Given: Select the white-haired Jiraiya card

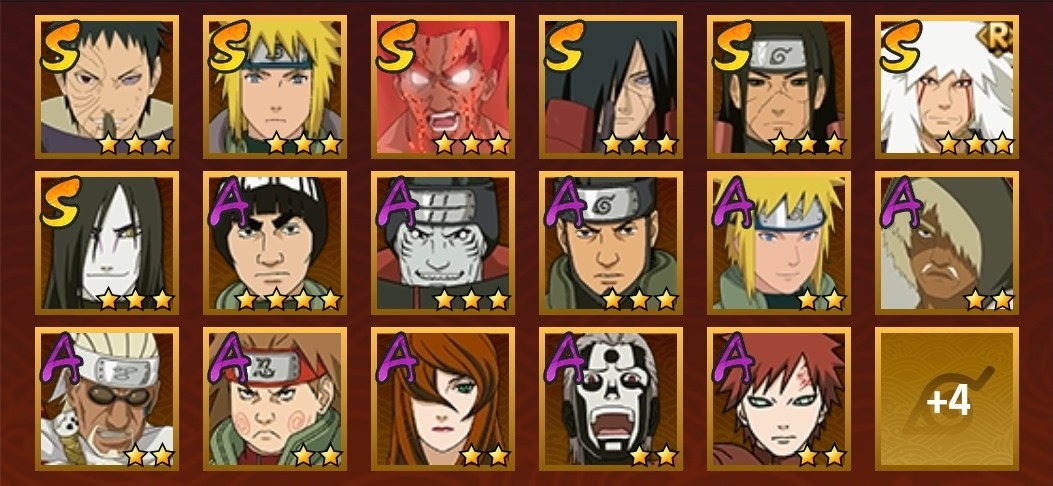Looking at the screenshot, I should [946, 87].
